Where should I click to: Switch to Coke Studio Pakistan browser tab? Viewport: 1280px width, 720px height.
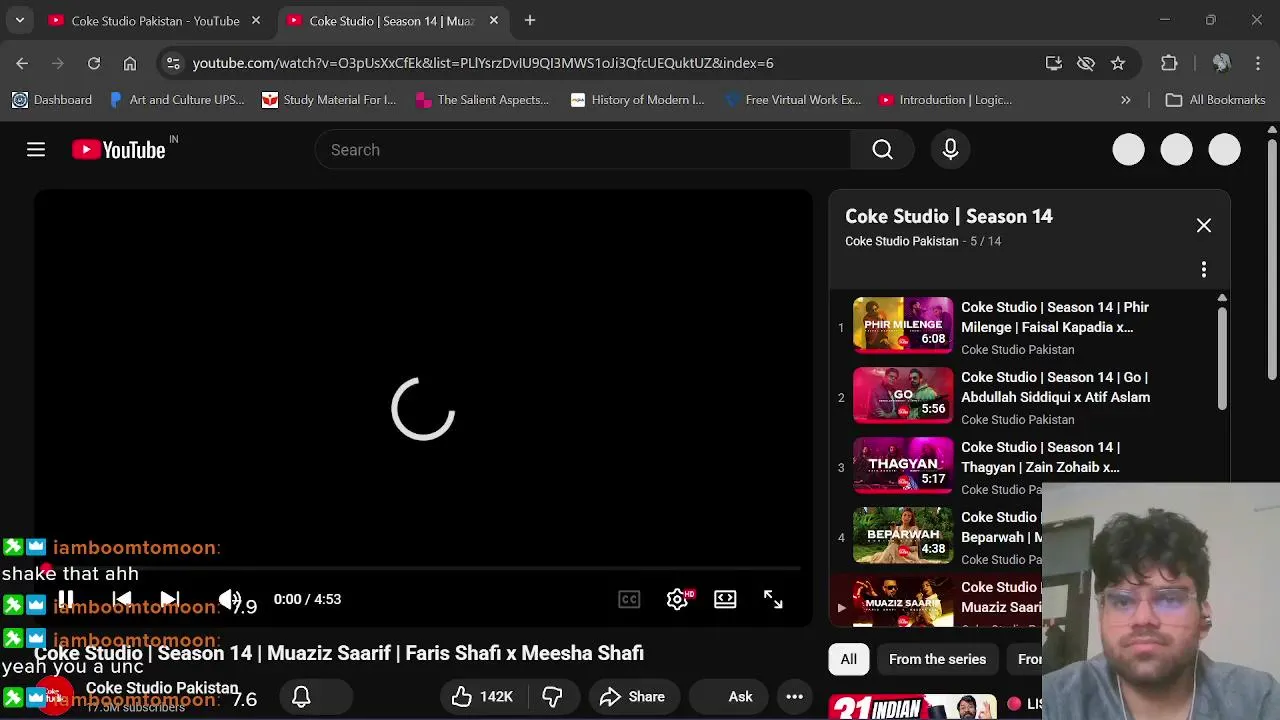(x=155, y=20)
